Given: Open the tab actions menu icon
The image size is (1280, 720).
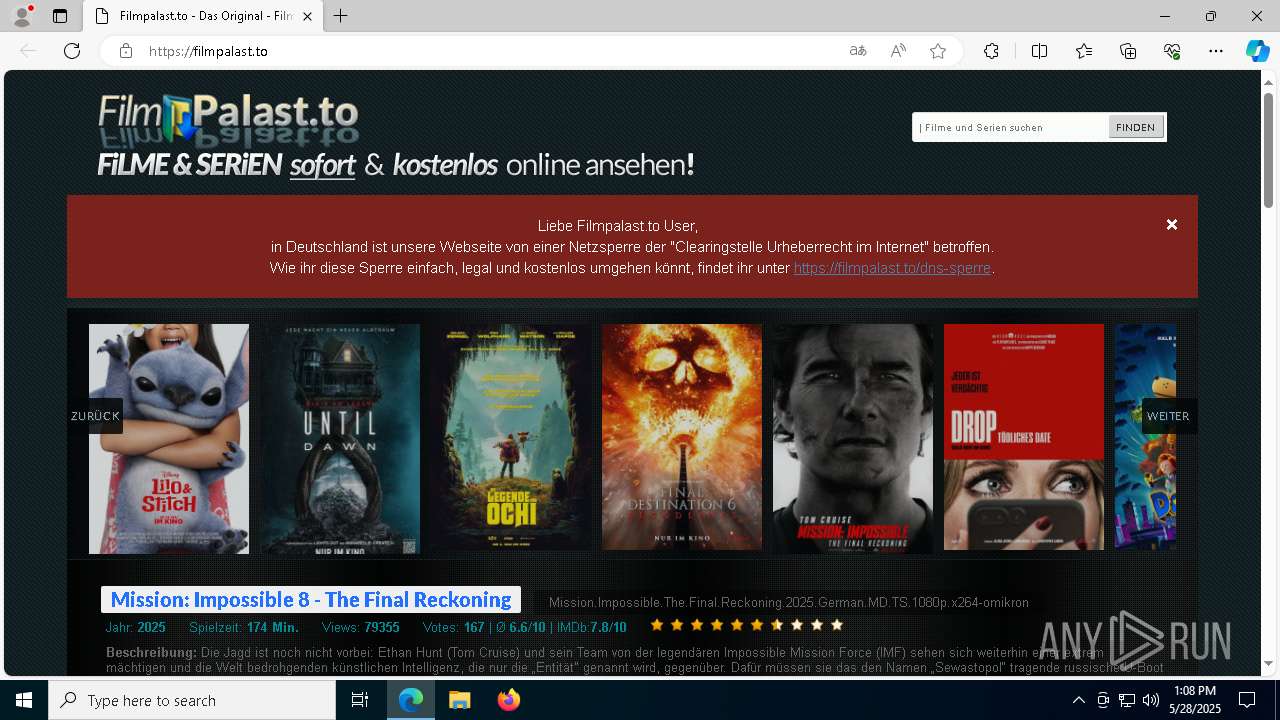Looking at the screenshot, I should 60,16.
